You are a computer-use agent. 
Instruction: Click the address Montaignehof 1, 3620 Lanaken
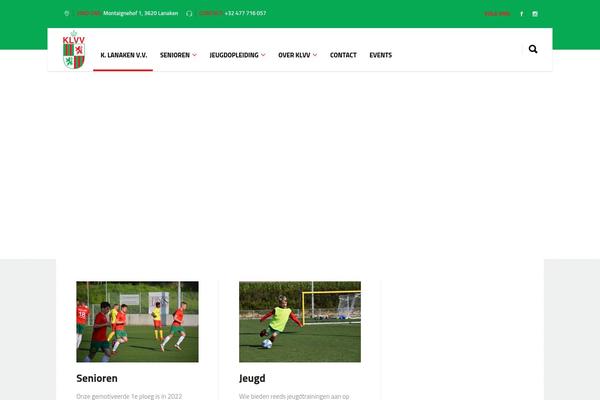click(140, 13)
